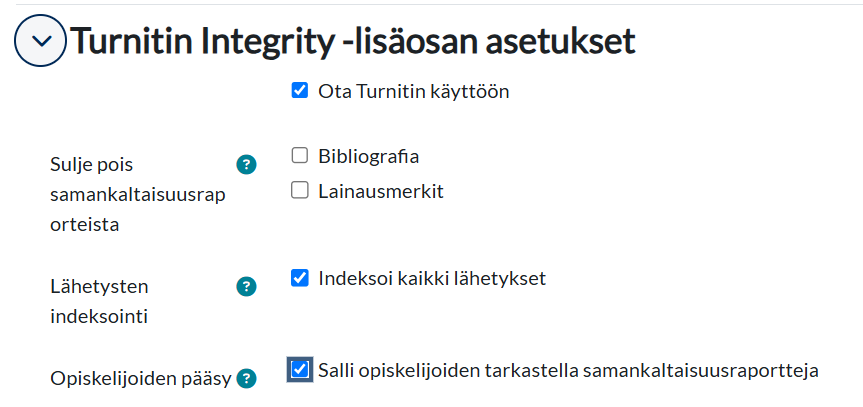Tick the Lainausmerkit checkbox
The image size is (863, 407).
(x=299, y=190)
